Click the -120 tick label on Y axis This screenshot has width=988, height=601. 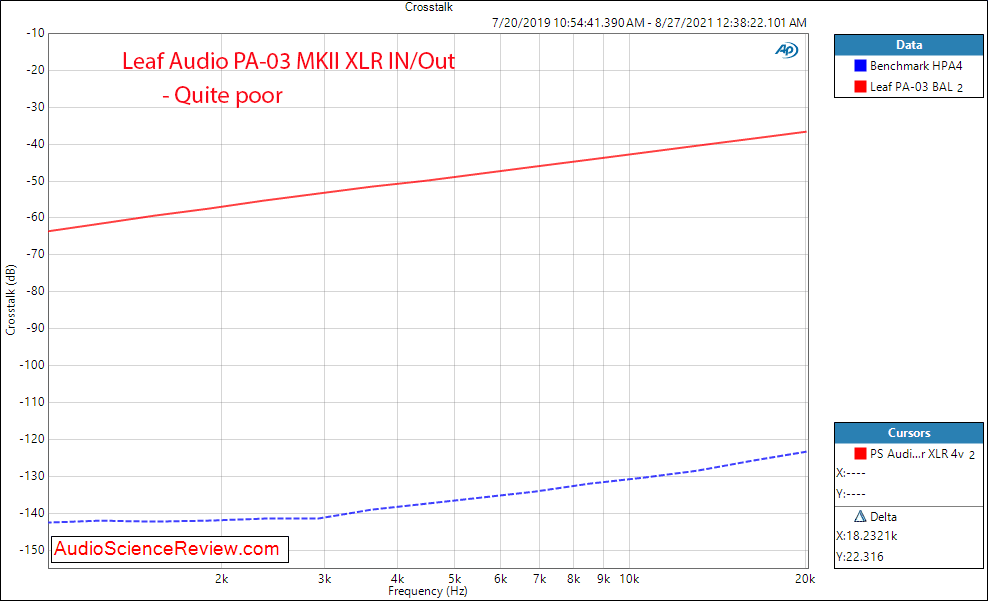coord(33,439)
